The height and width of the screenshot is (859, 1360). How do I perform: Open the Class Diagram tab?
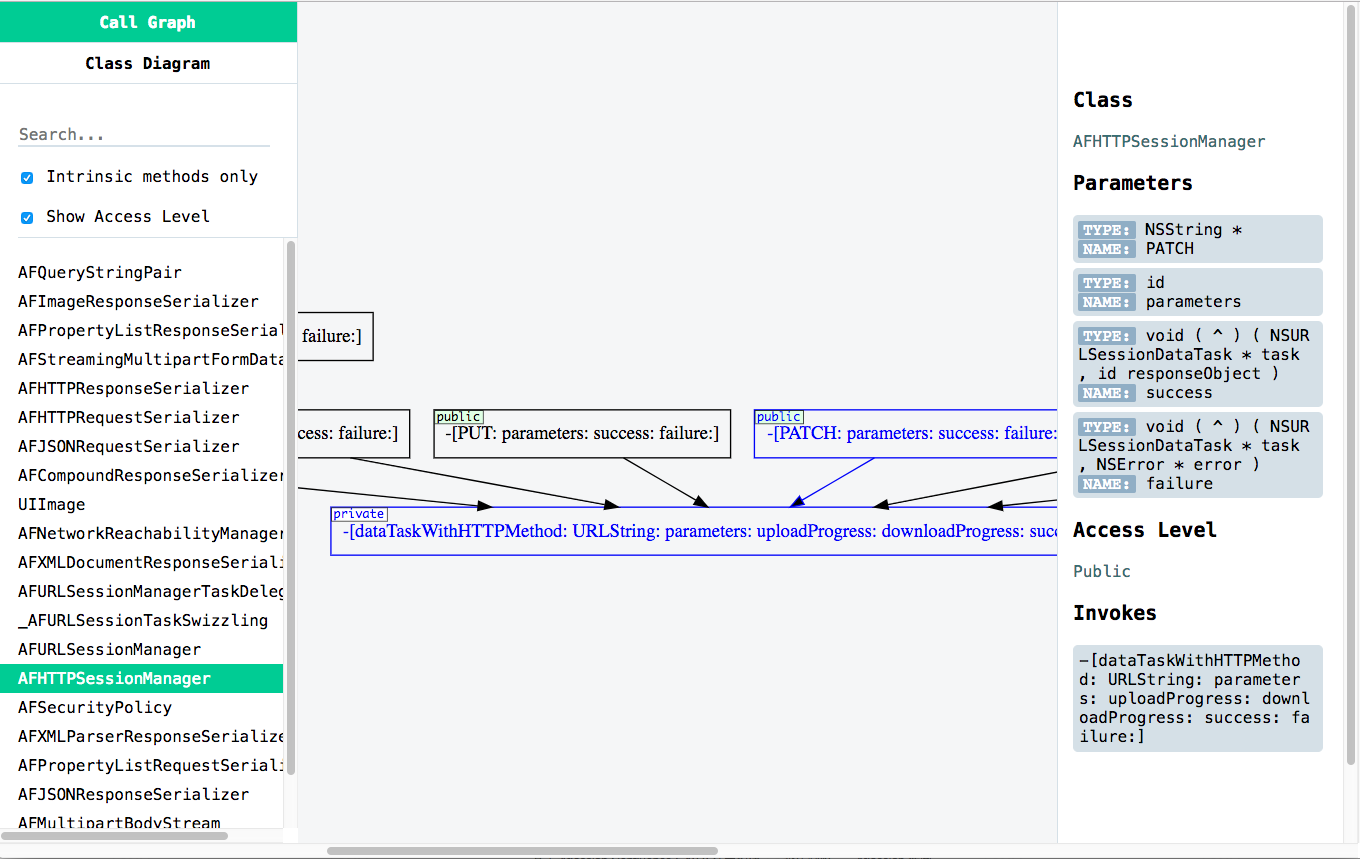pyautogui.click(x=148, y=63)
